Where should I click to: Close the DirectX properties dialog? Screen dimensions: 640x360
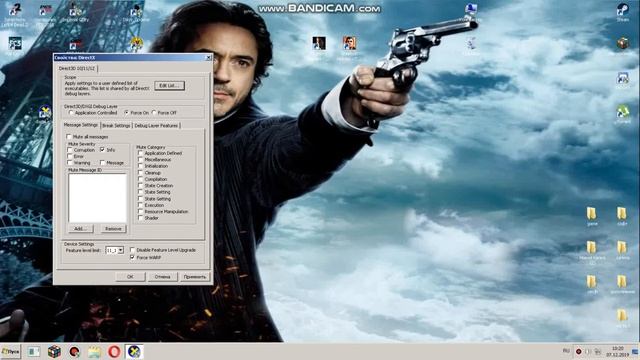tap(208, 58)
